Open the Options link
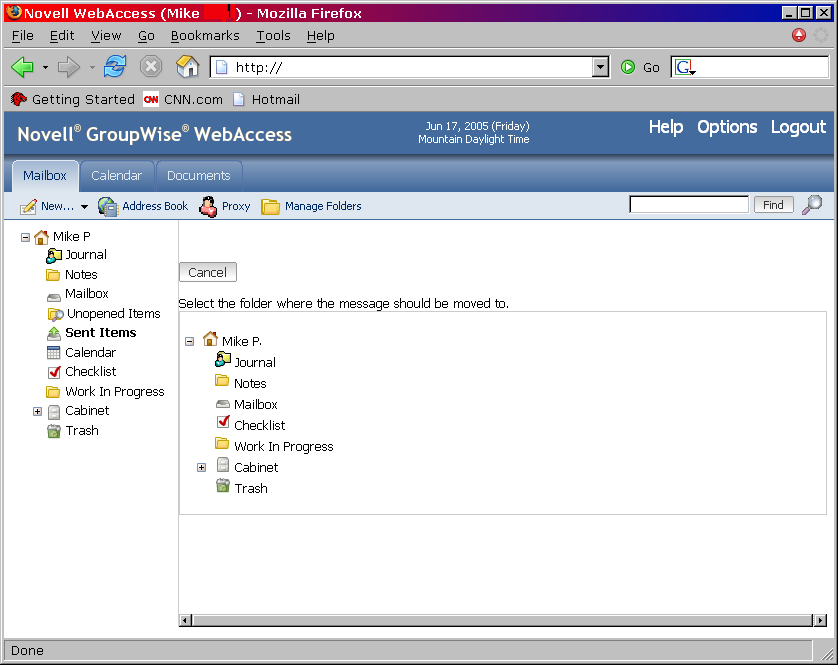The height and width of the screenshot is (665, 838). [727, 127]
